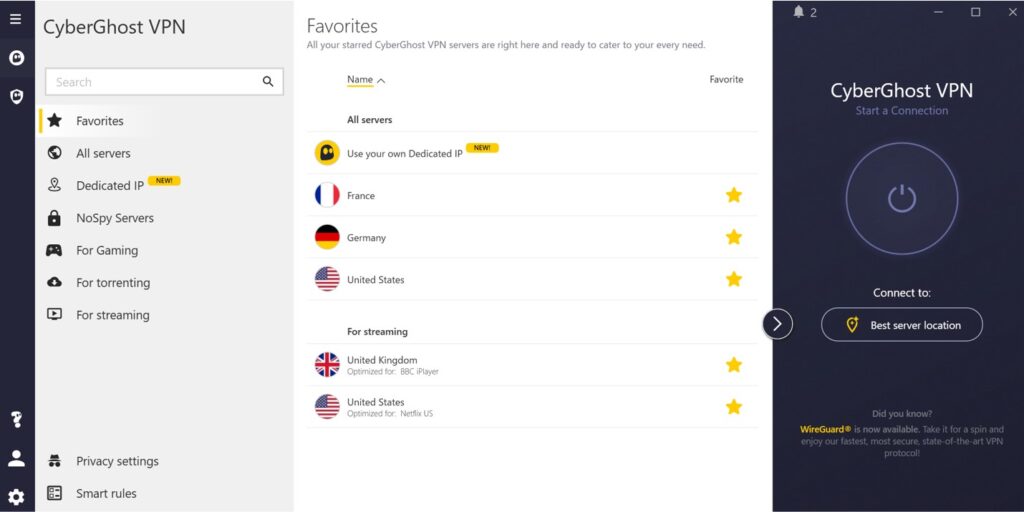Remove Germany from favorites via star
The image size is (1024, 512).
[x=734, y=237]
